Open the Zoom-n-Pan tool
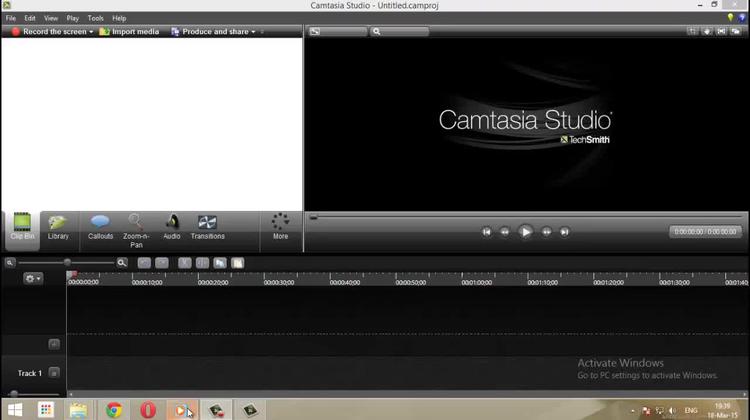The image size is (750, 420). pyautogui.click(x=136, y=231)
